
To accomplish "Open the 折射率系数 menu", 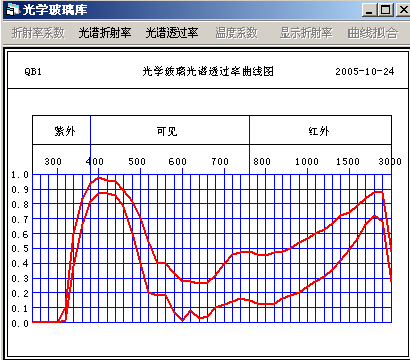I will click(38, 33).
